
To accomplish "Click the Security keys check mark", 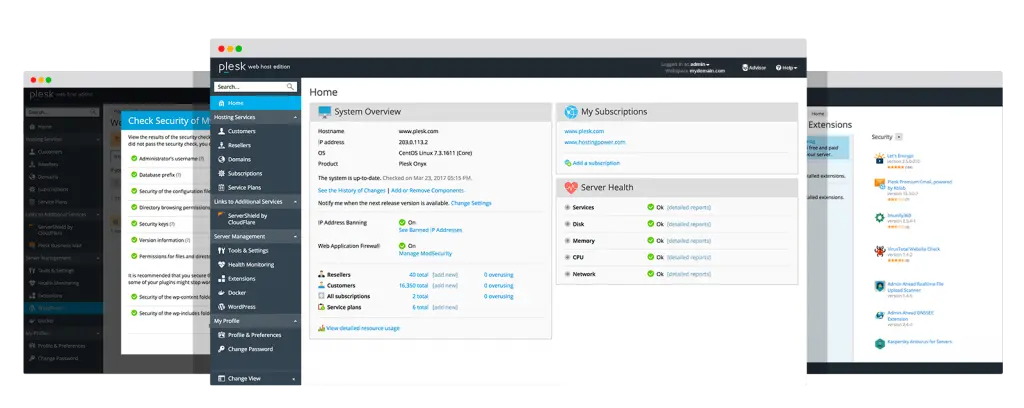I will pos(133,224).
